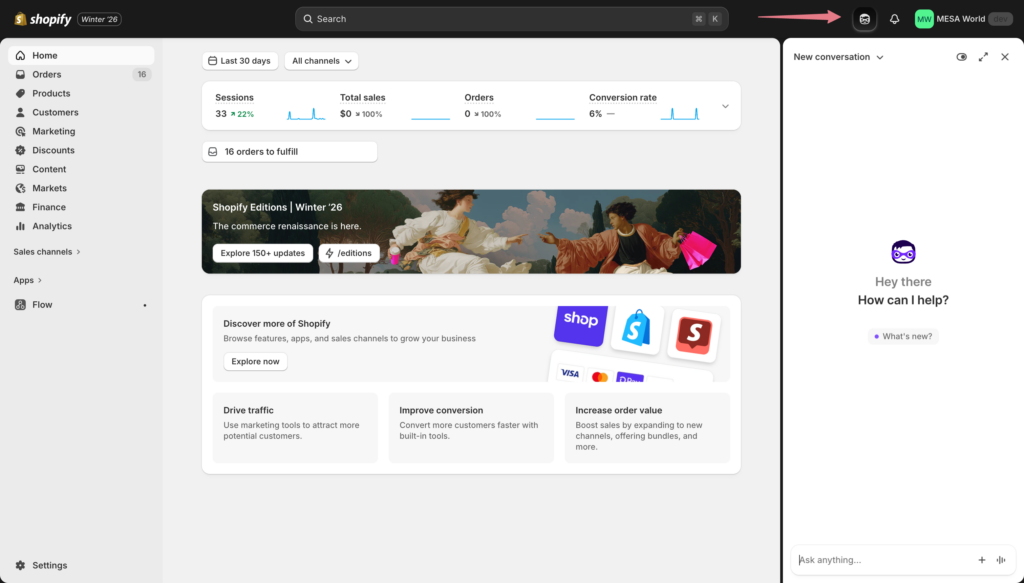The image size is (1024, 583).
Task: Open notifications via the bell icon
Action: tap(893, 18)
